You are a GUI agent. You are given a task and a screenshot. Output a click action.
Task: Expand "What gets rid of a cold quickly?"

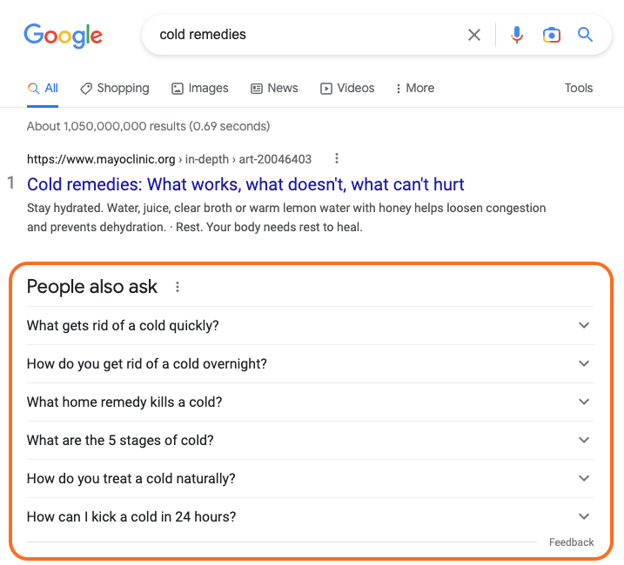click(584, 325)
